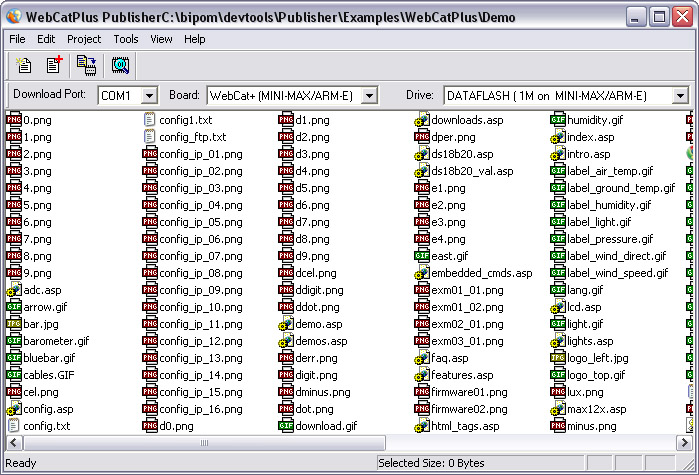The image size is (699, 475).
Task: Click the ASP icon next to faq.asp
Action: tap(422, 358)
